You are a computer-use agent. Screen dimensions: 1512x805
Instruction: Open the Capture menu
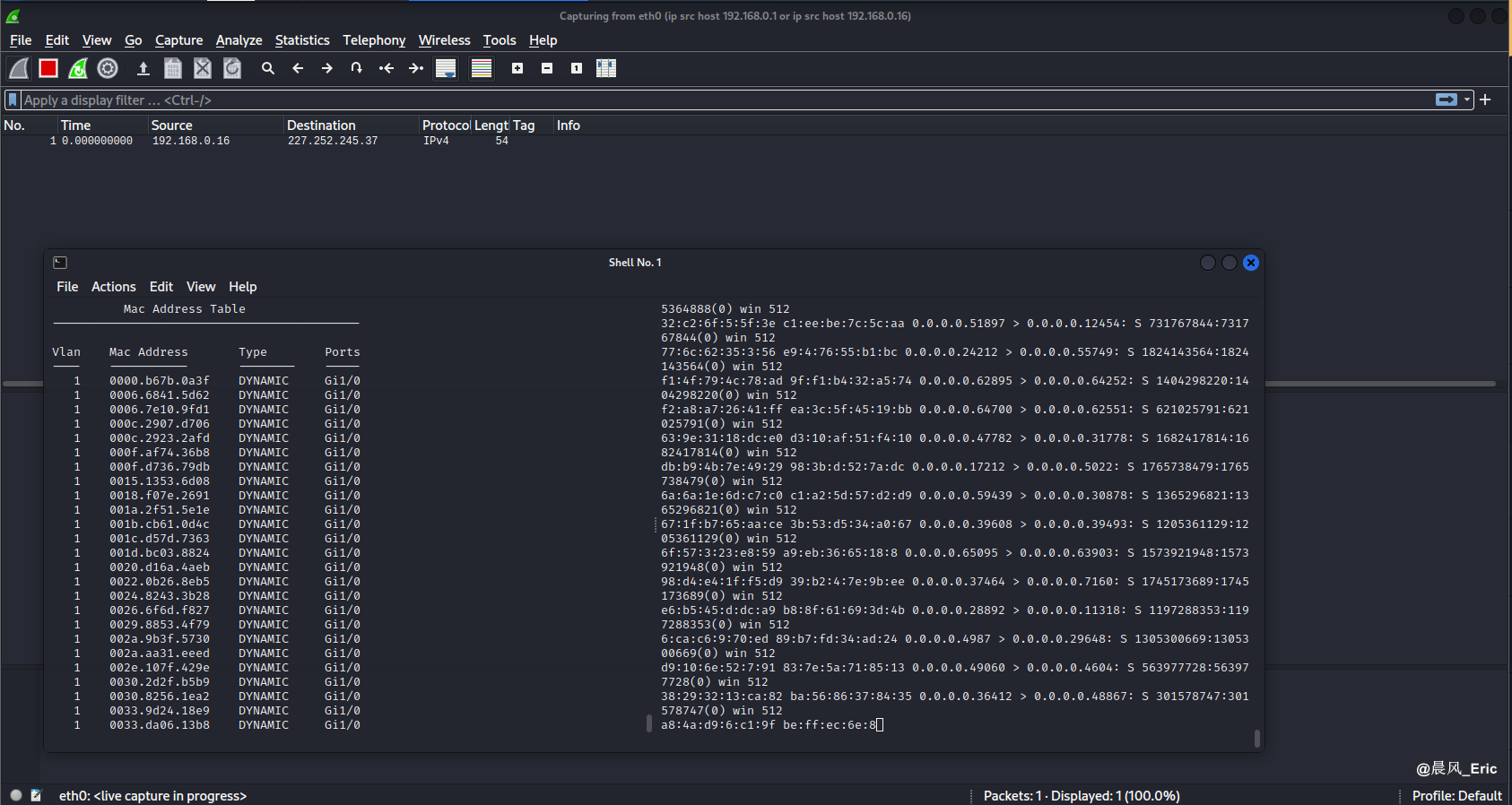(x=179, y=40)
